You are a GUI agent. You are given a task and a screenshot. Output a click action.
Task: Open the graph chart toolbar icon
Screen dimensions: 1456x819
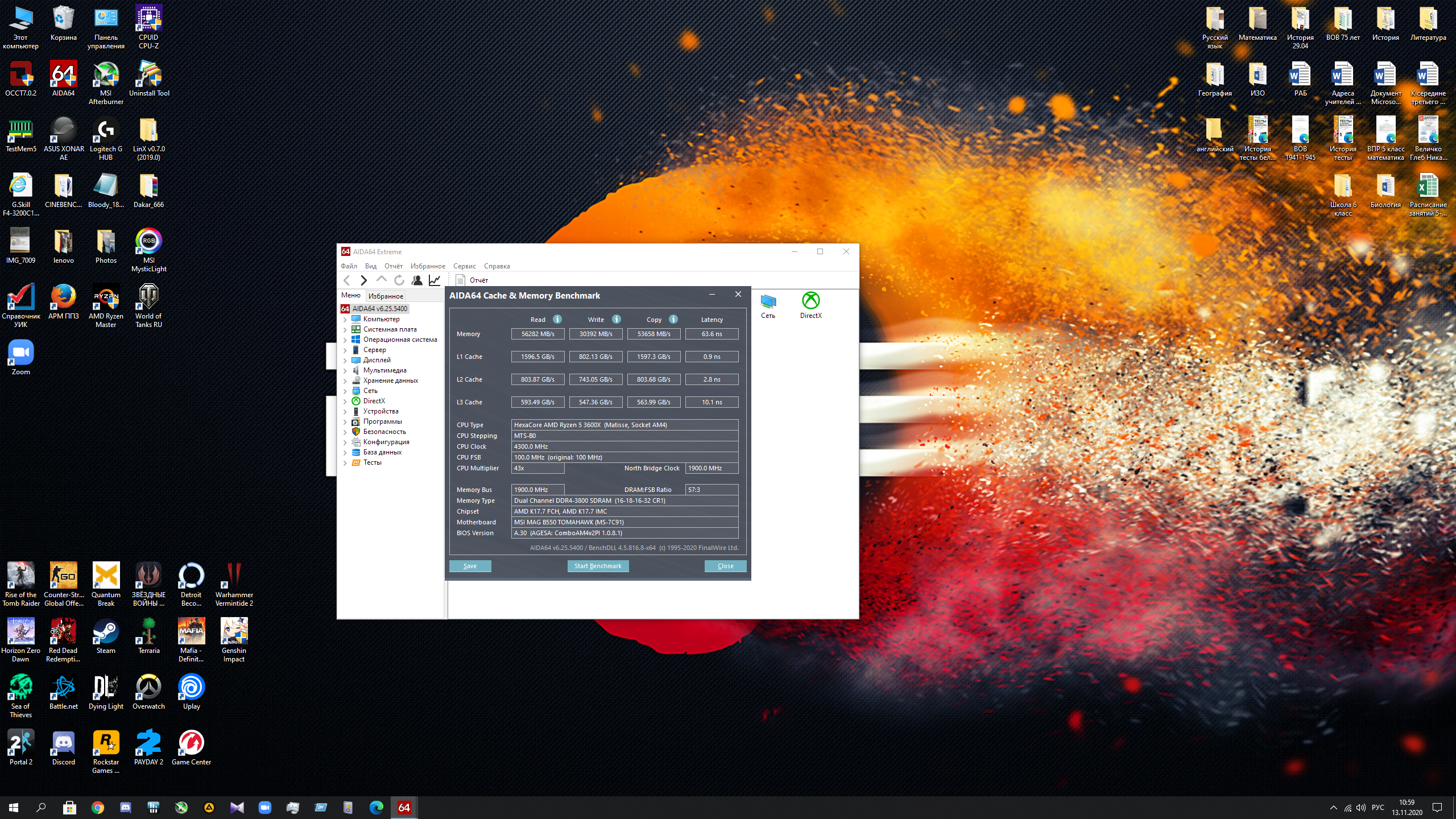[x=435, y=280]
